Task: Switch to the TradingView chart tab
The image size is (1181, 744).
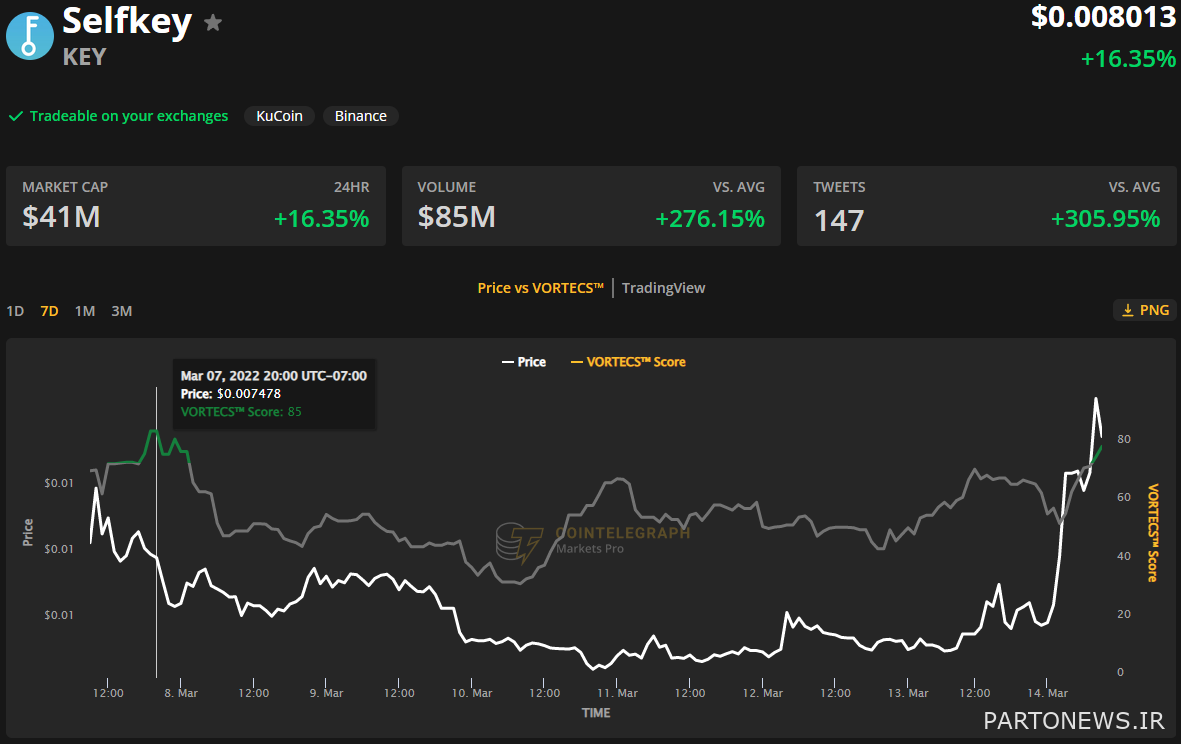Action: point(664,288)
